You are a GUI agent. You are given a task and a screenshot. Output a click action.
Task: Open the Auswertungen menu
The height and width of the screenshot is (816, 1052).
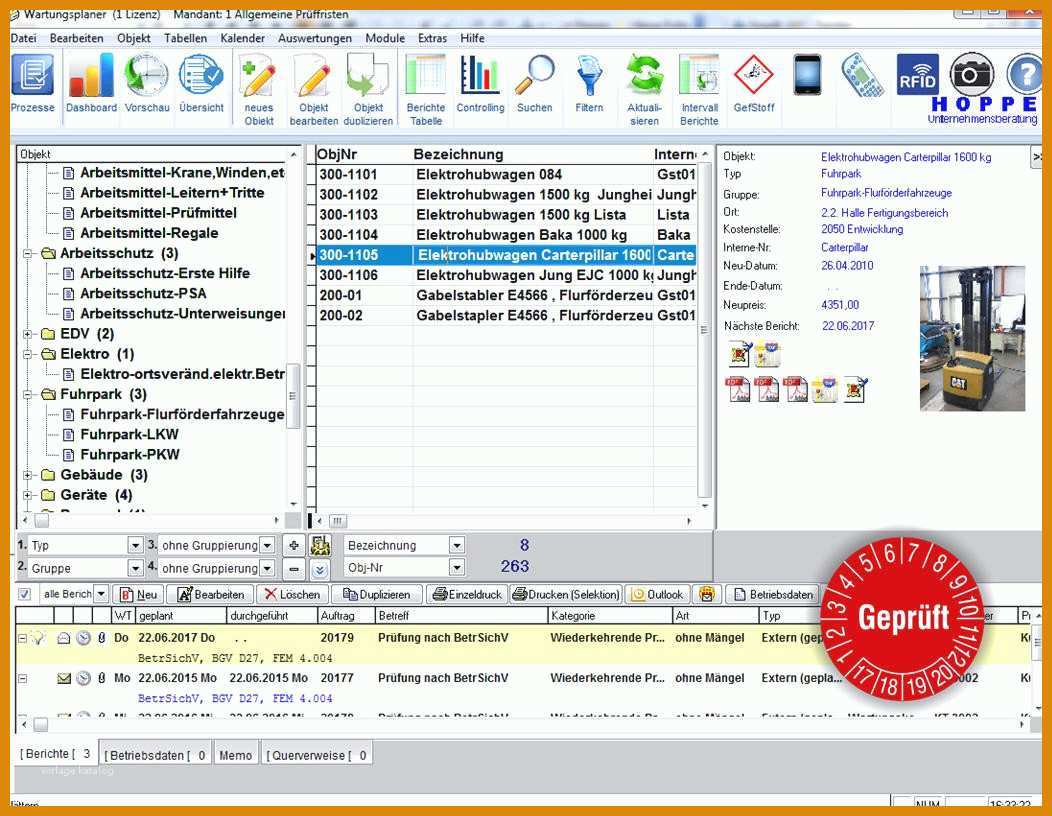click(315, 38)
